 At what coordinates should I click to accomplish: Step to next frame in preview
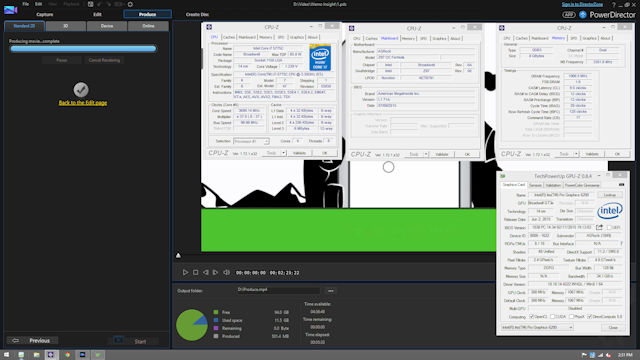click(x=216, y=272)
